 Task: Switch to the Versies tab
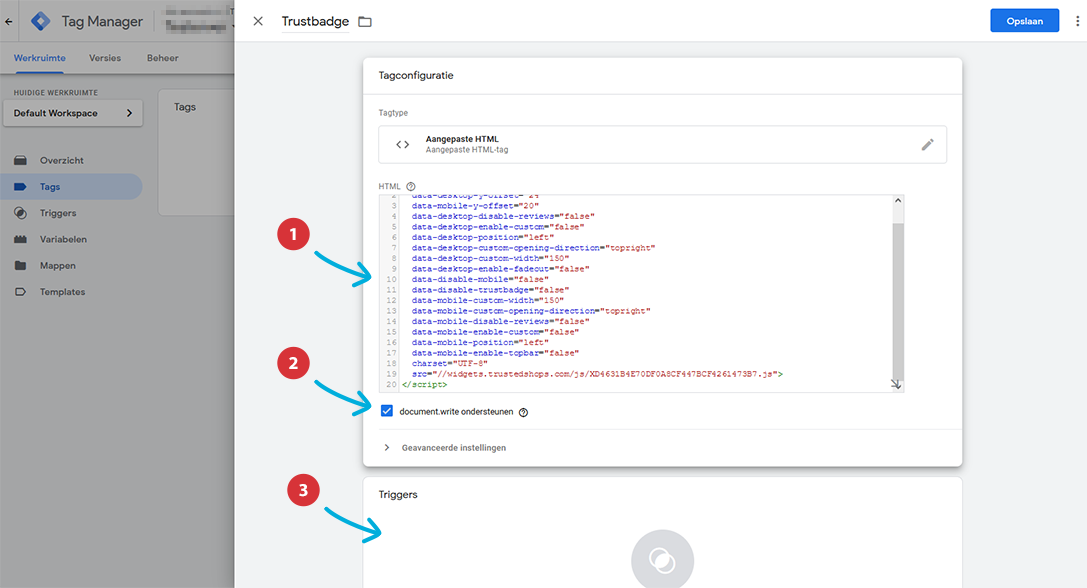tap(105, 58)
